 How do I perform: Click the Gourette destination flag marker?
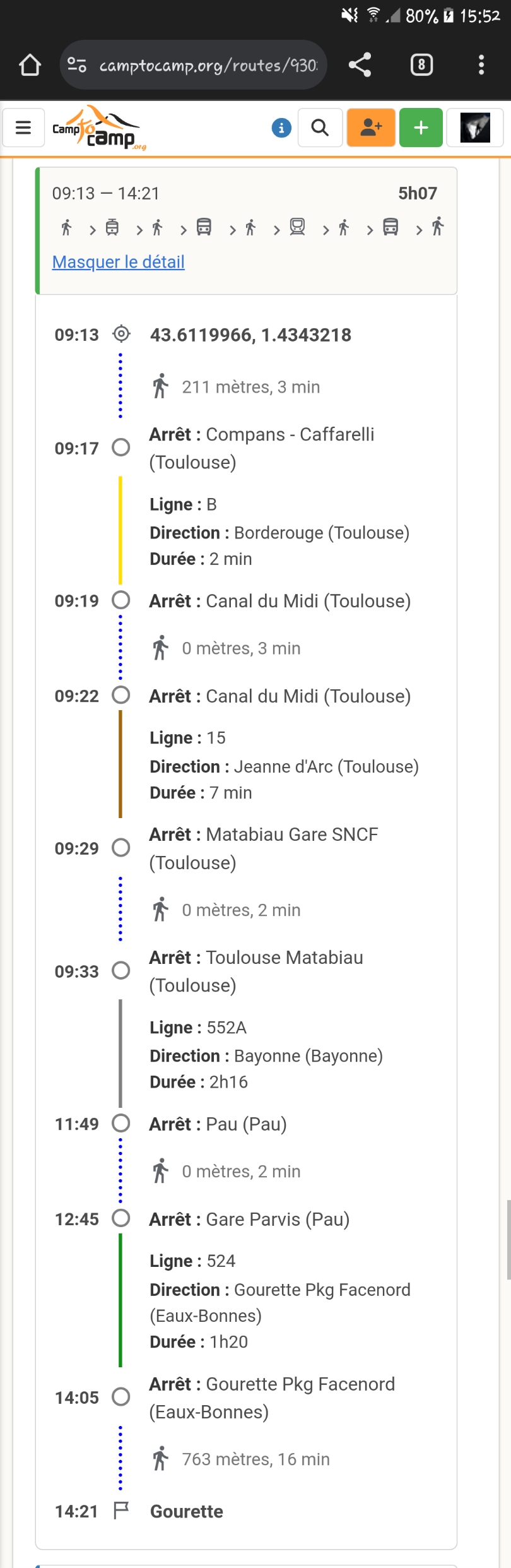(120, 1511)
